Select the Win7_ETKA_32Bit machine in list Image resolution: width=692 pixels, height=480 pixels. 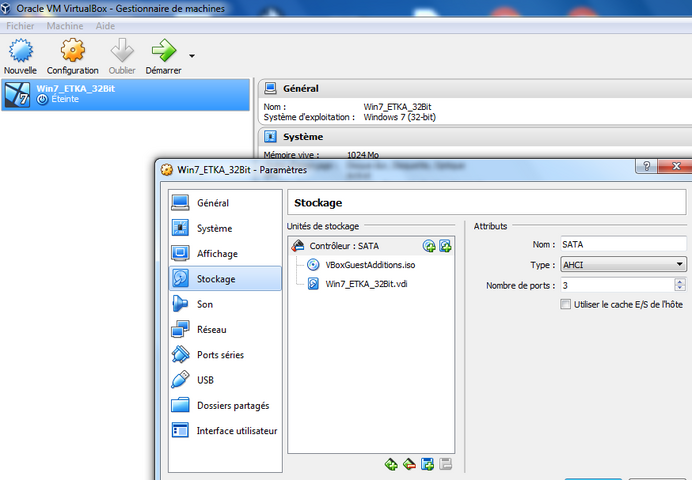point(126,94)
